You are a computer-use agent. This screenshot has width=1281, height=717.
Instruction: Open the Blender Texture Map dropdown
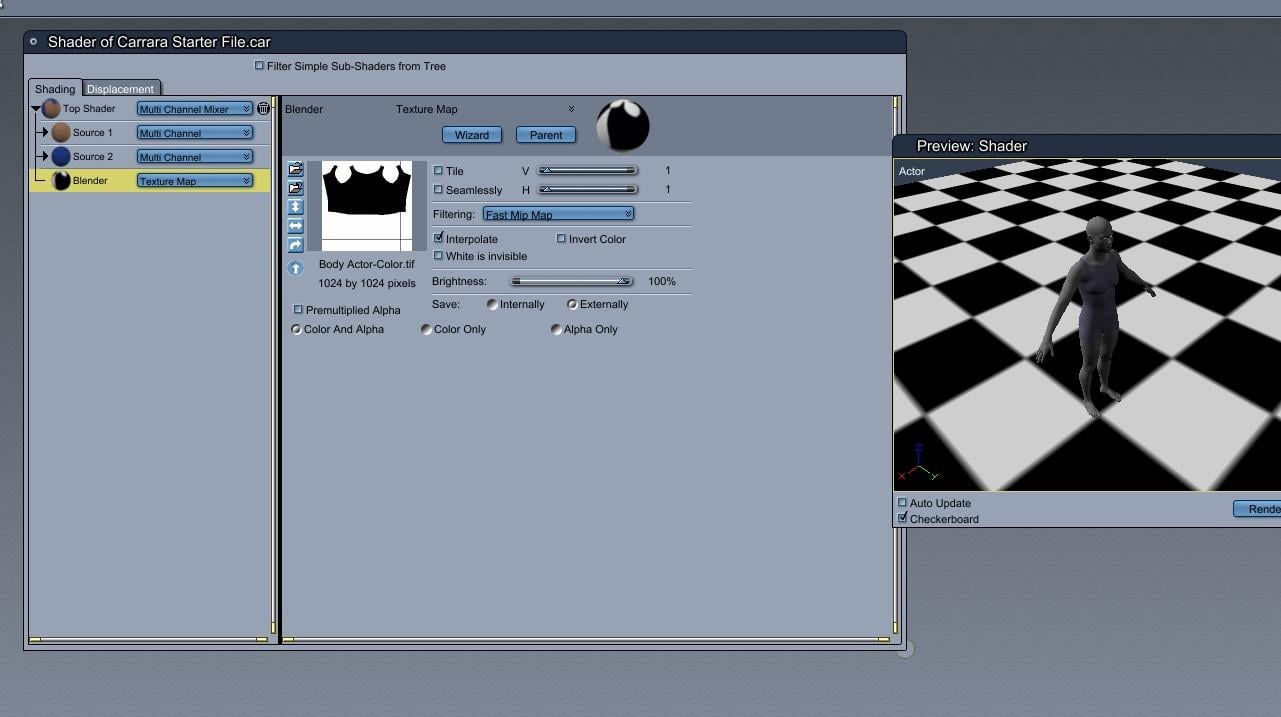pyautogui.click(x=194, y=181)
